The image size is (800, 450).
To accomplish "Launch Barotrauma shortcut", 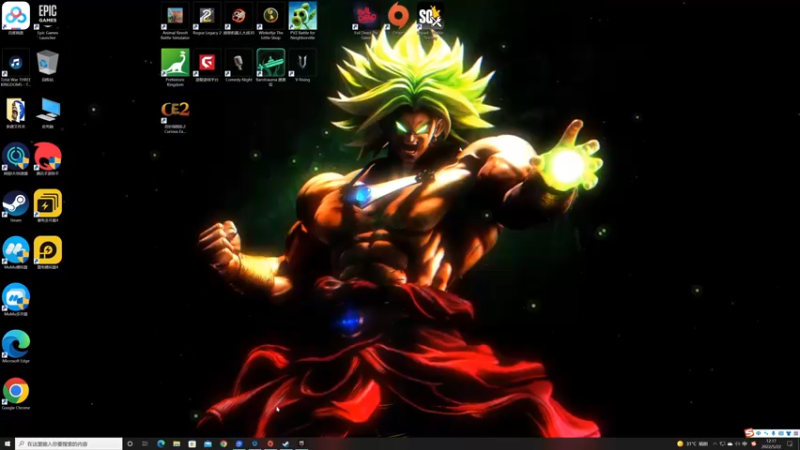I will 270,67.
